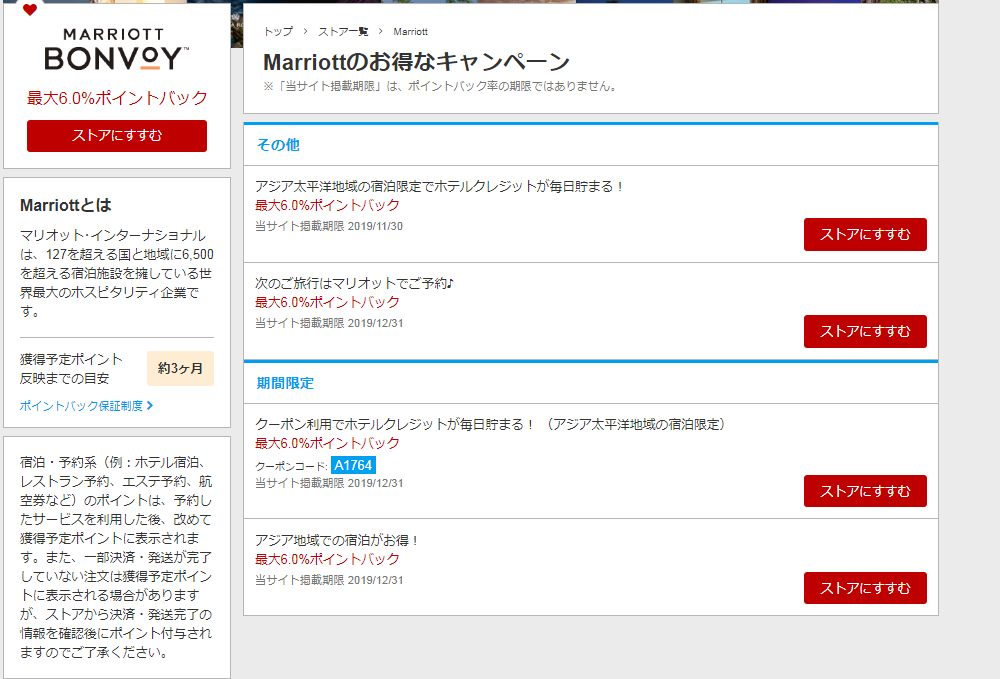This screenshot has height=679, width=1000.
Task: Click the Marriottのお得なキャンペーン page title
Action: coord(416,62)
